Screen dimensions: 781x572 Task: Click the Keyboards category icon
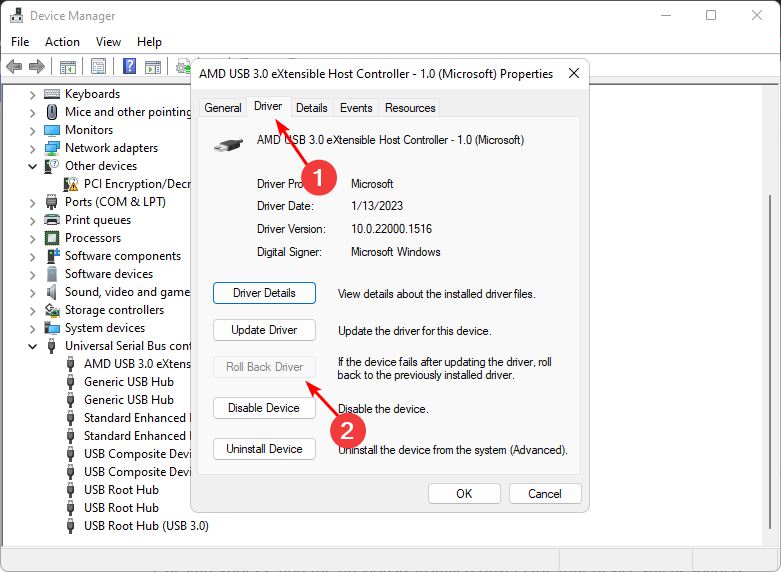[52, 94]
